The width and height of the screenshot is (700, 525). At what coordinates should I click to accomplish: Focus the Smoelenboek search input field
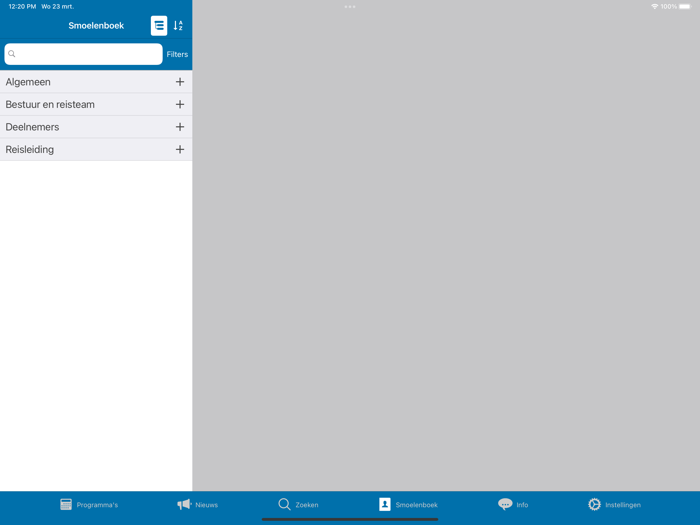click(83, 54)
